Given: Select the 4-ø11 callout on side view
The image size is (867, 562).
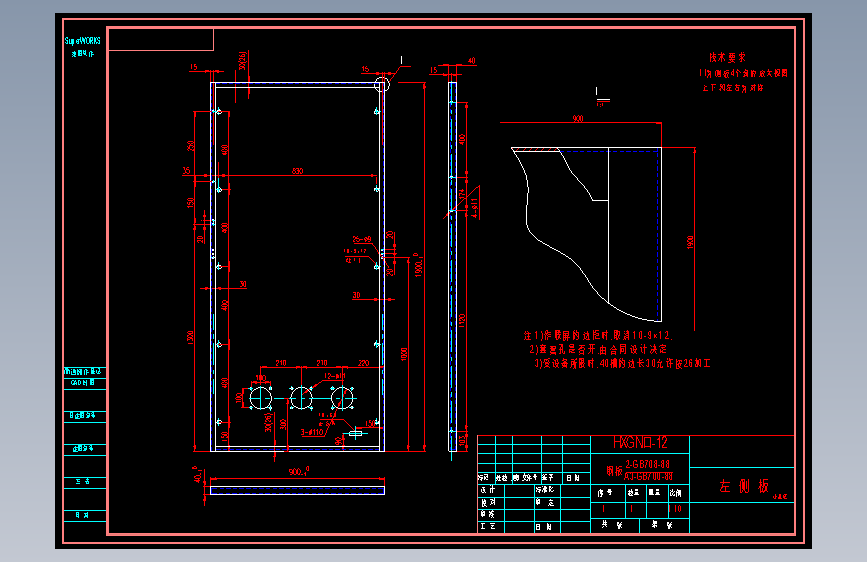Looking at the screenshot, I should pyautogui.click(x=474, y=207).
